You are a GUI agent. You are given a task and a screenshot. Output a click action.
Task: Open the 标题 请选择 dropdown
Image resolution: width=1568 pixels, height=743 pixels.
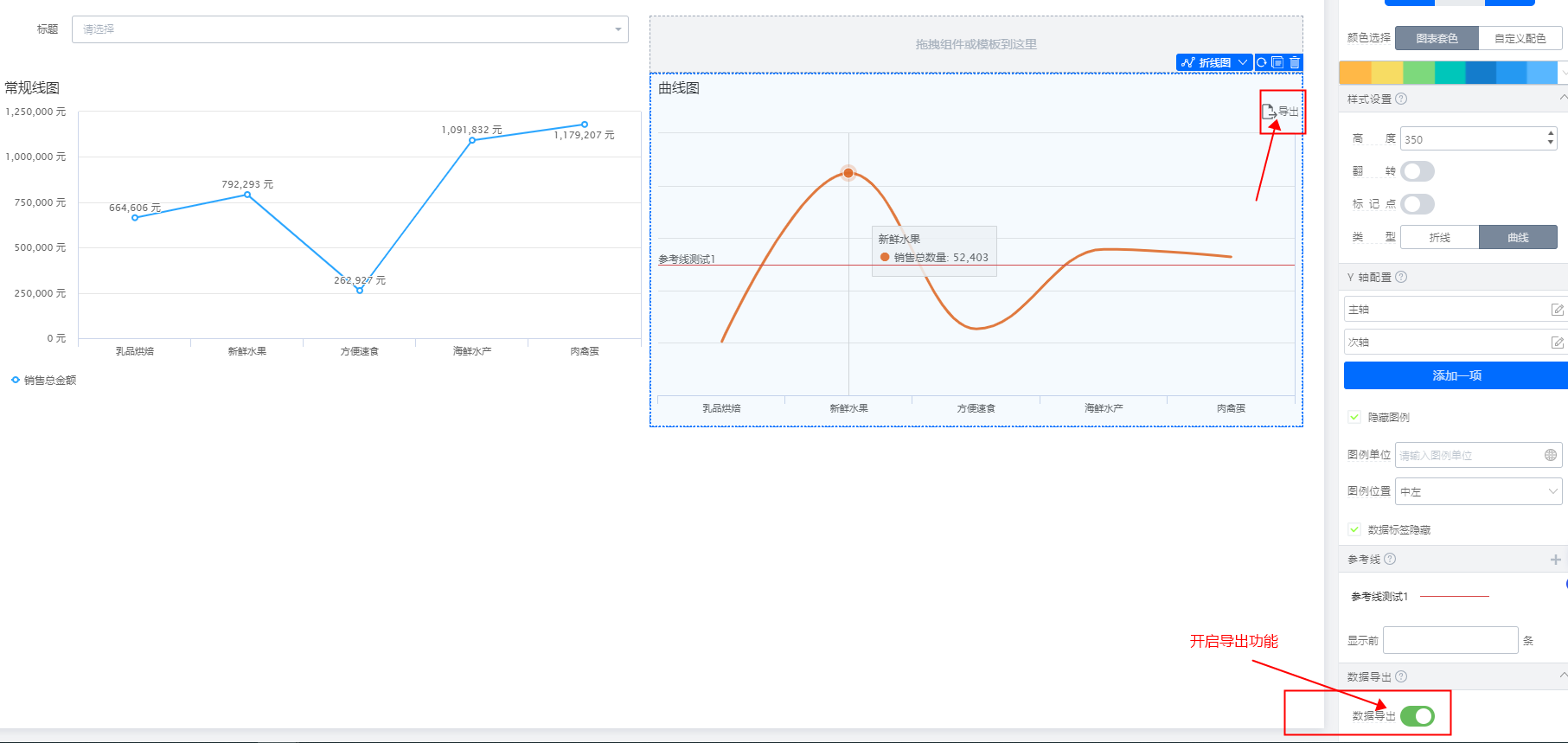tap(350, 29)
